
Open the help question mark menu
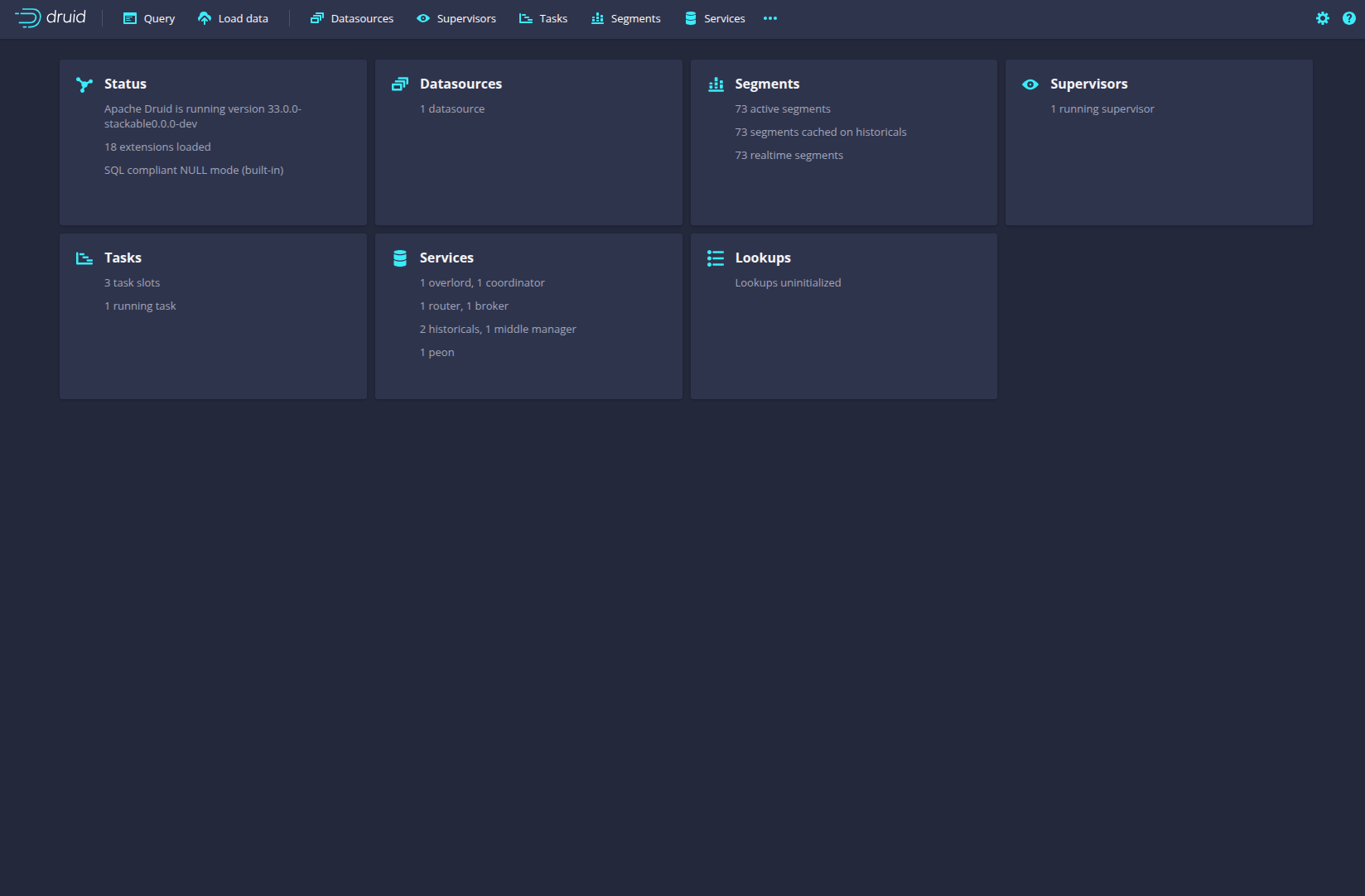1348,18
